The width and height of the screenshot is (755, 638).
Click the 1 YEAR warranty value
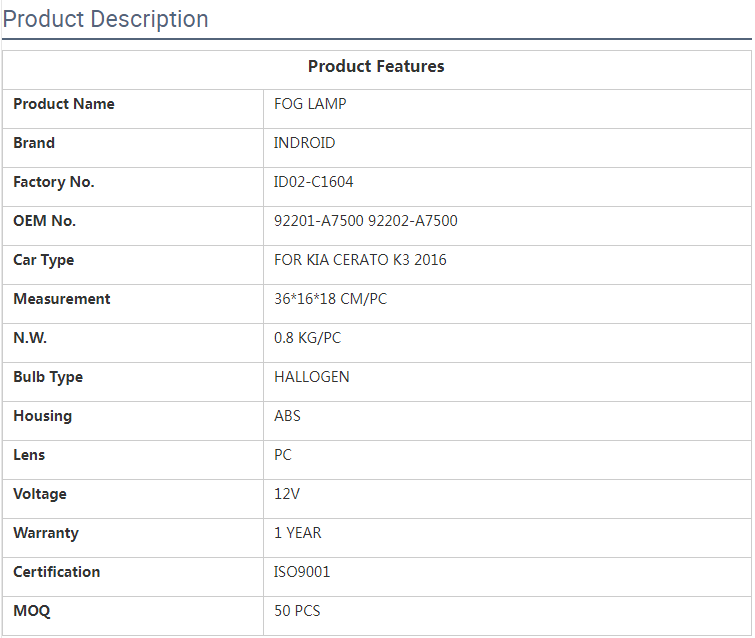pos(298,533)
